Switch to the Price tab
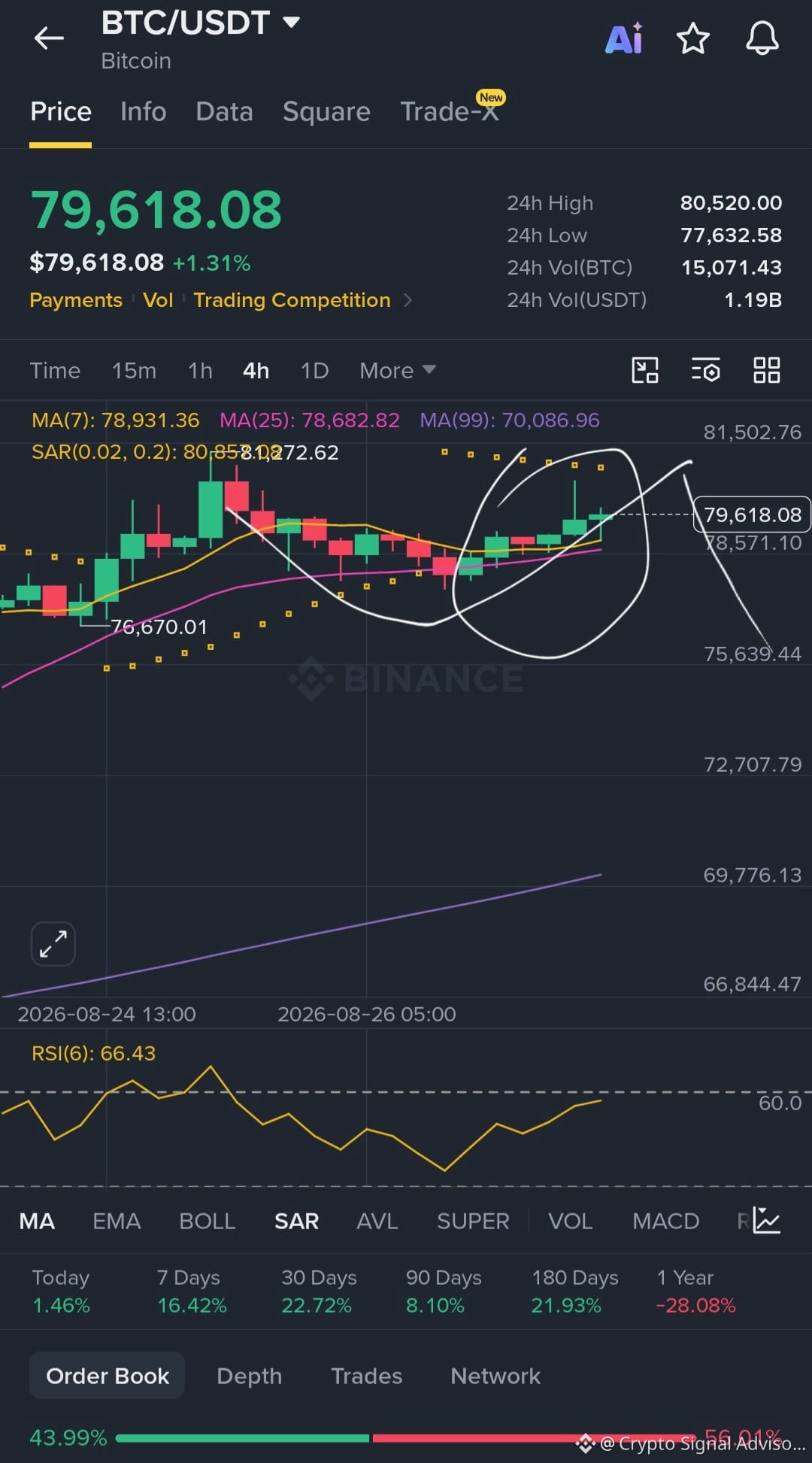Screen dimensions: 812x1463 61,112
